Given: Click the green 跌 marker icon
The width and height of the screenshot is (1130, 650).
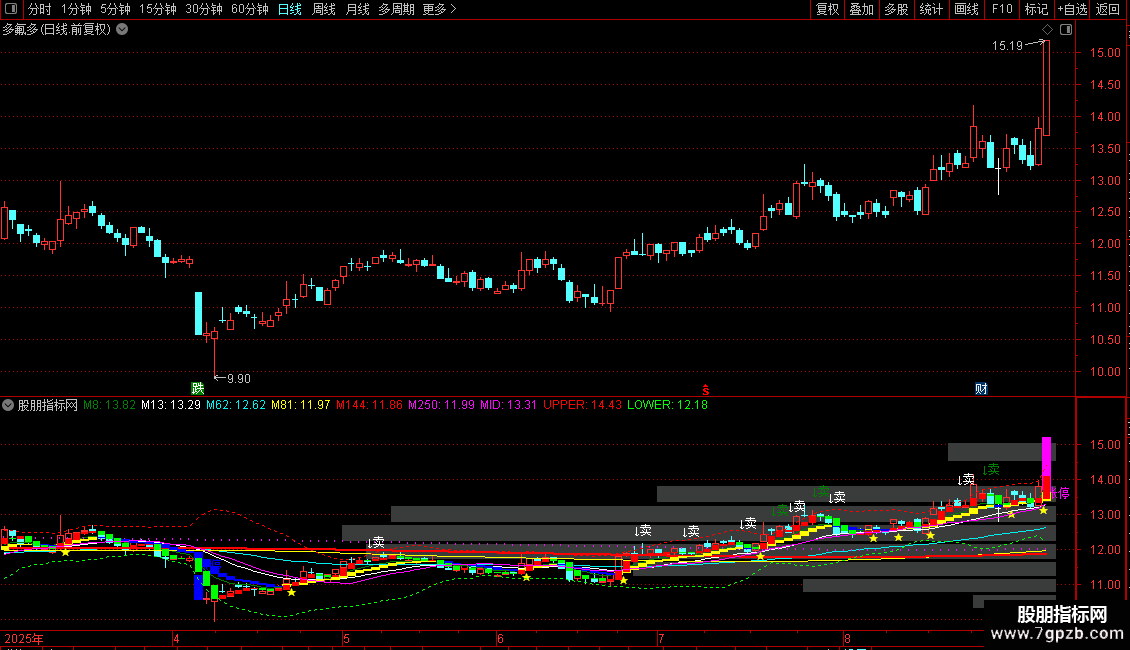Looking at the screenshot, I should (x=197, y=388).
